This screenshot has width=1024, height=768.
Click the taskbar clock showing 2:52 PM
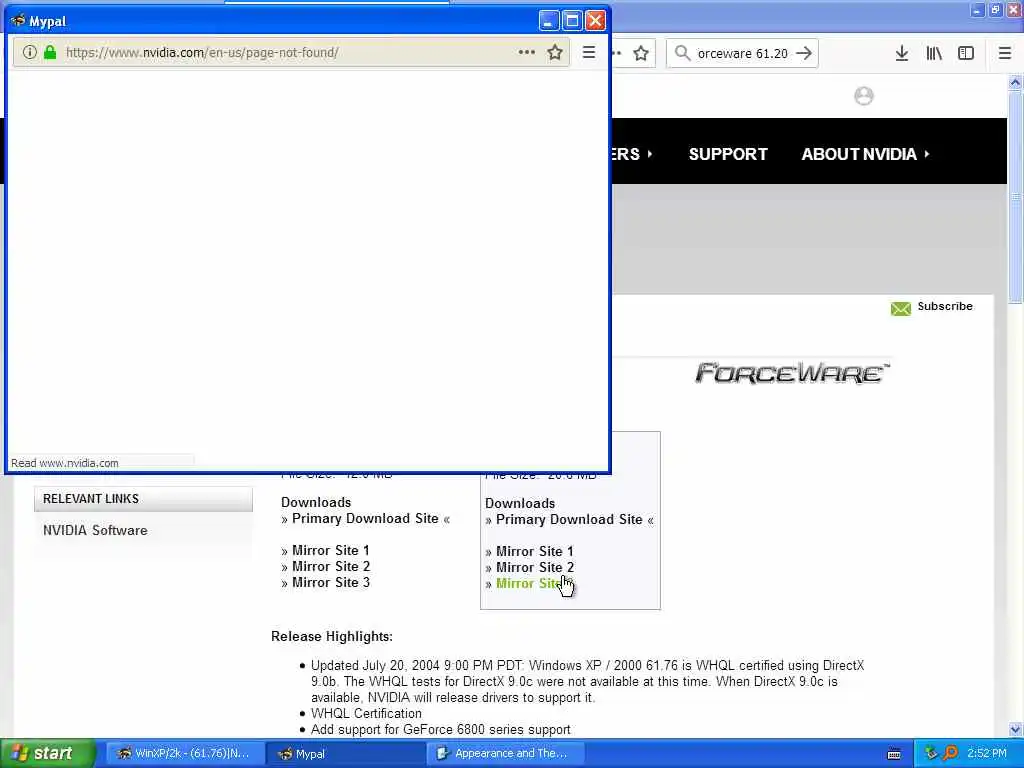(x=987, y=754)
